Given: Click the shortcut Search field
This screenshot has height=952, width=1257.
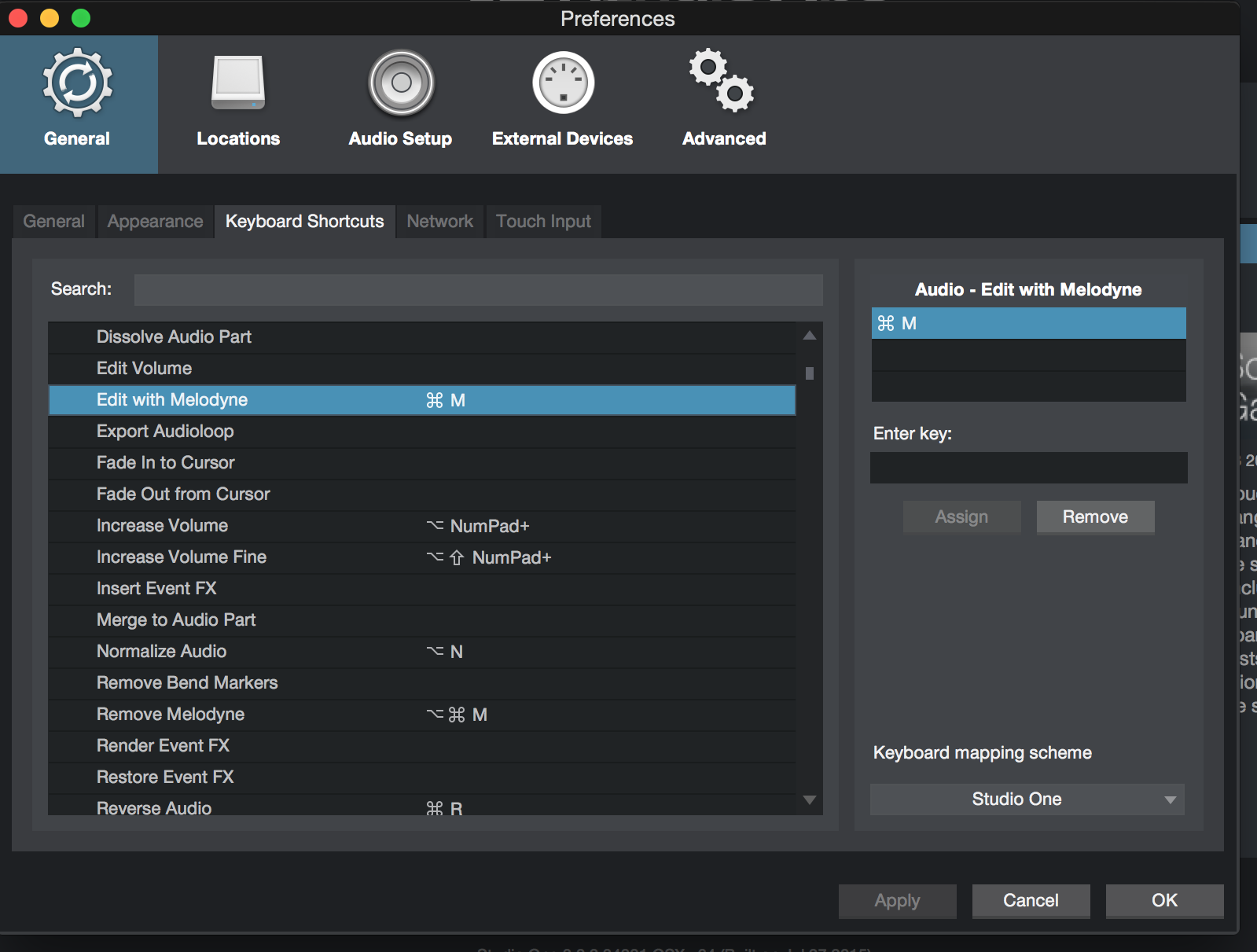Looking at the screenshot, I should coord(478,290).
